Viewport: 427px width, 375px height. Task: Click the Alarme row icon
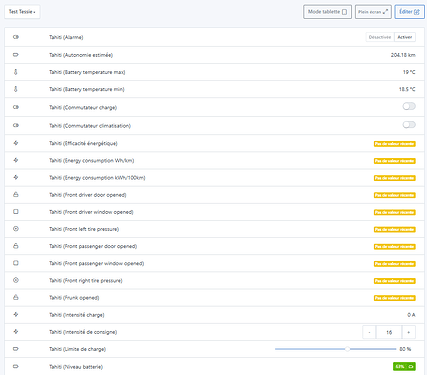click(x=16, y=37)
